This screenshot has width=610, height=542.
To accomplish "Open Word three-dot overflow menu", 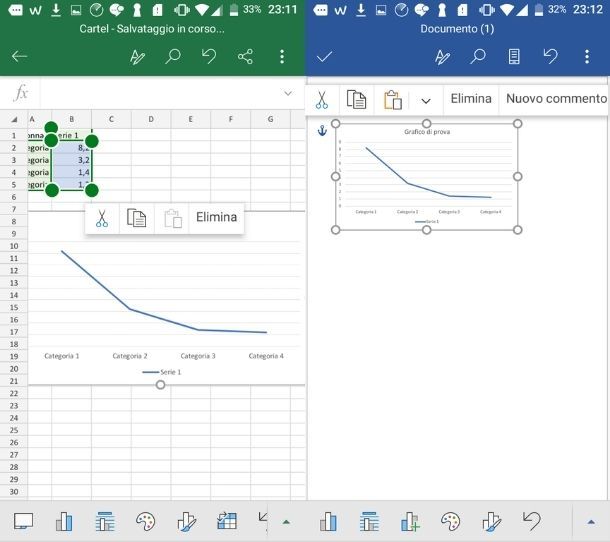I will 587,57.
